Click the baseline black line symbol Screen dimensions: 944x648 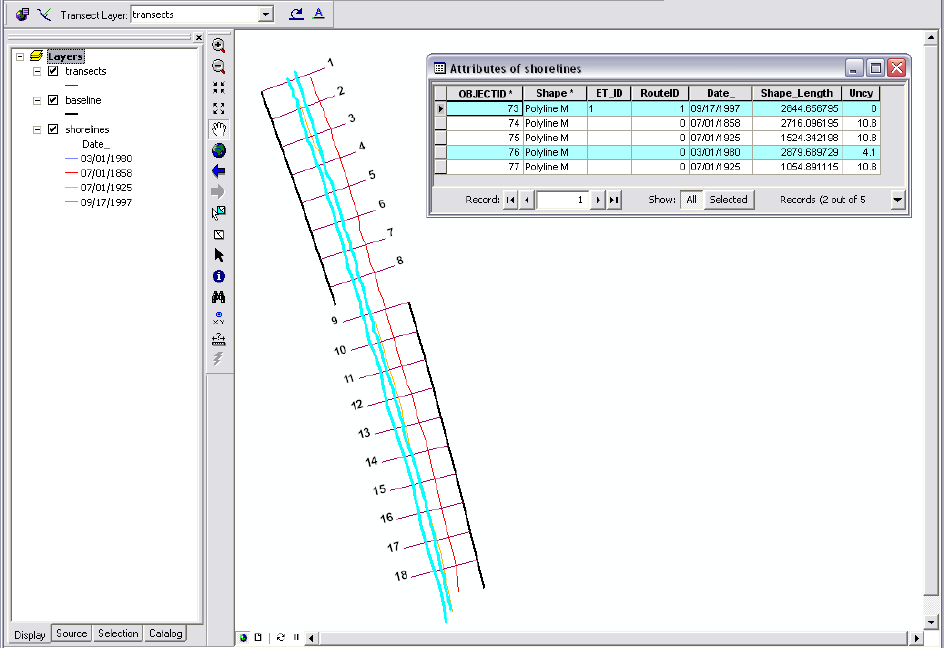(71, 114)
